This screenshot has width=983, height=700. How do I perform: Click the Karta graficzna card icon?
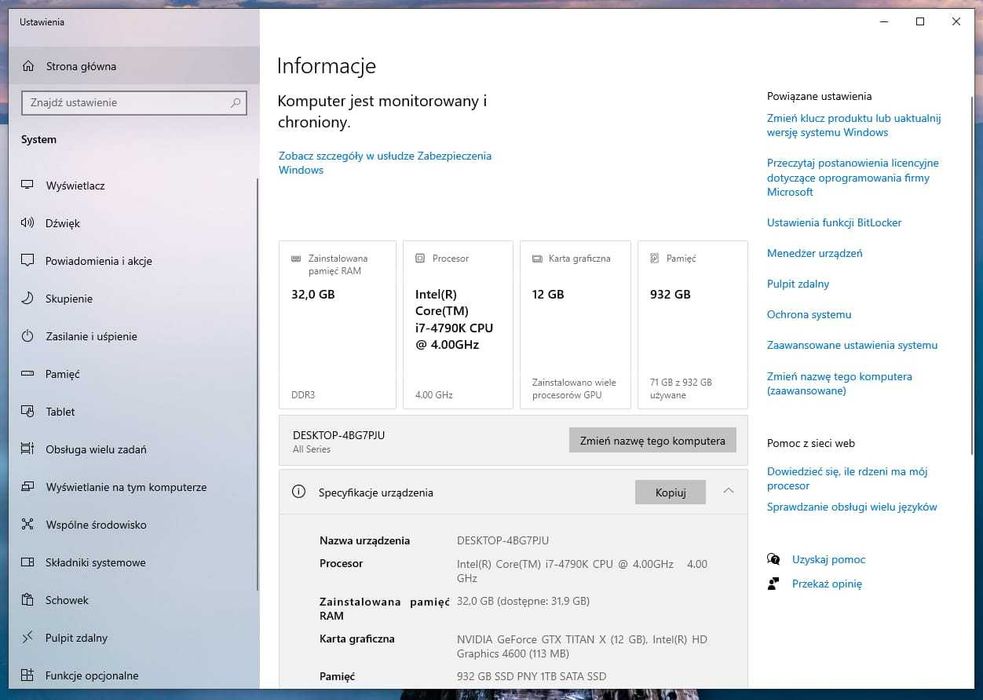pos(537,258)
